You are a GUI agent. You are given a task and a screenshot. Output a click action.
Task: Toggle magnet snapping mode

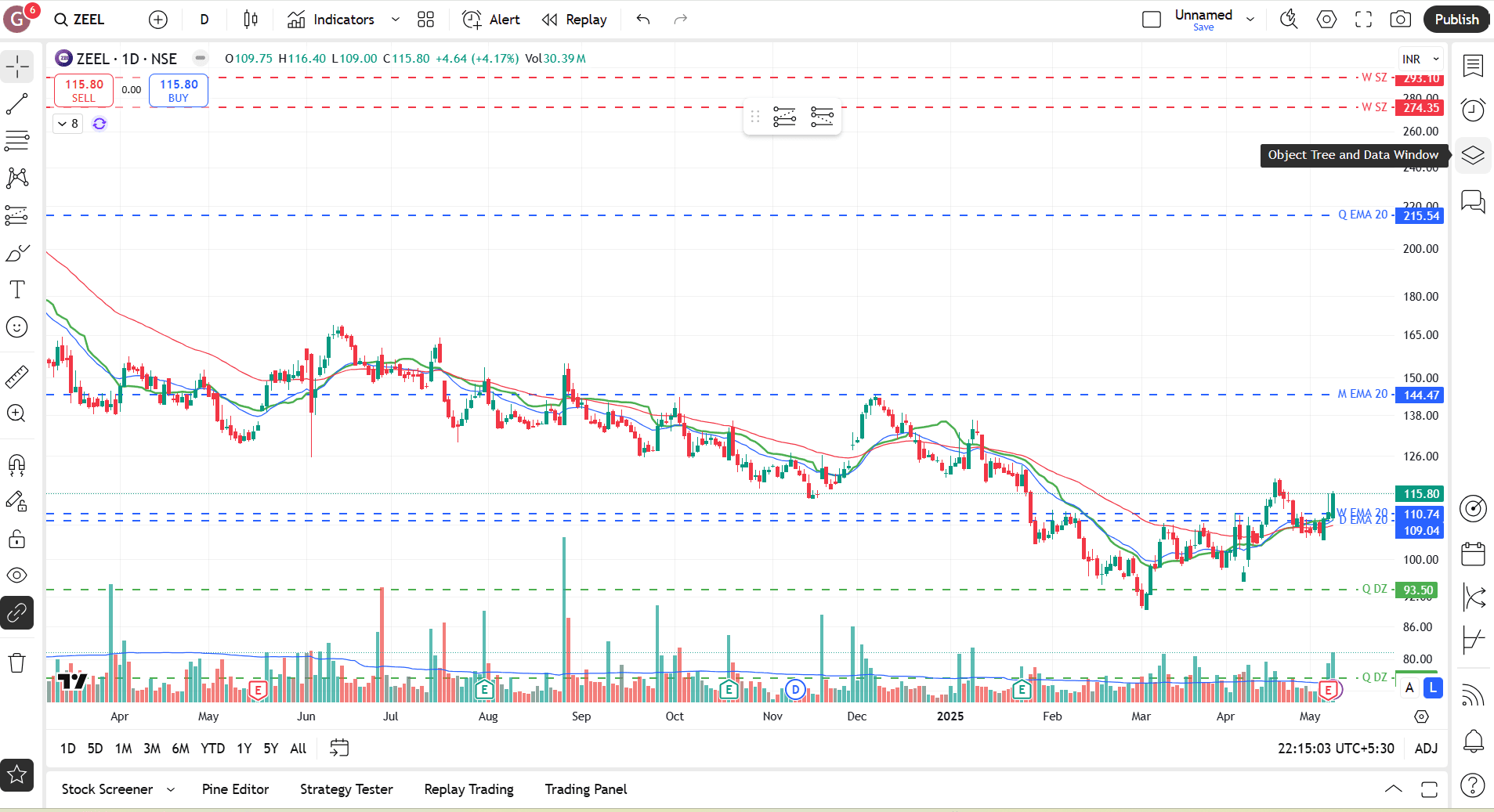(17, 465)
